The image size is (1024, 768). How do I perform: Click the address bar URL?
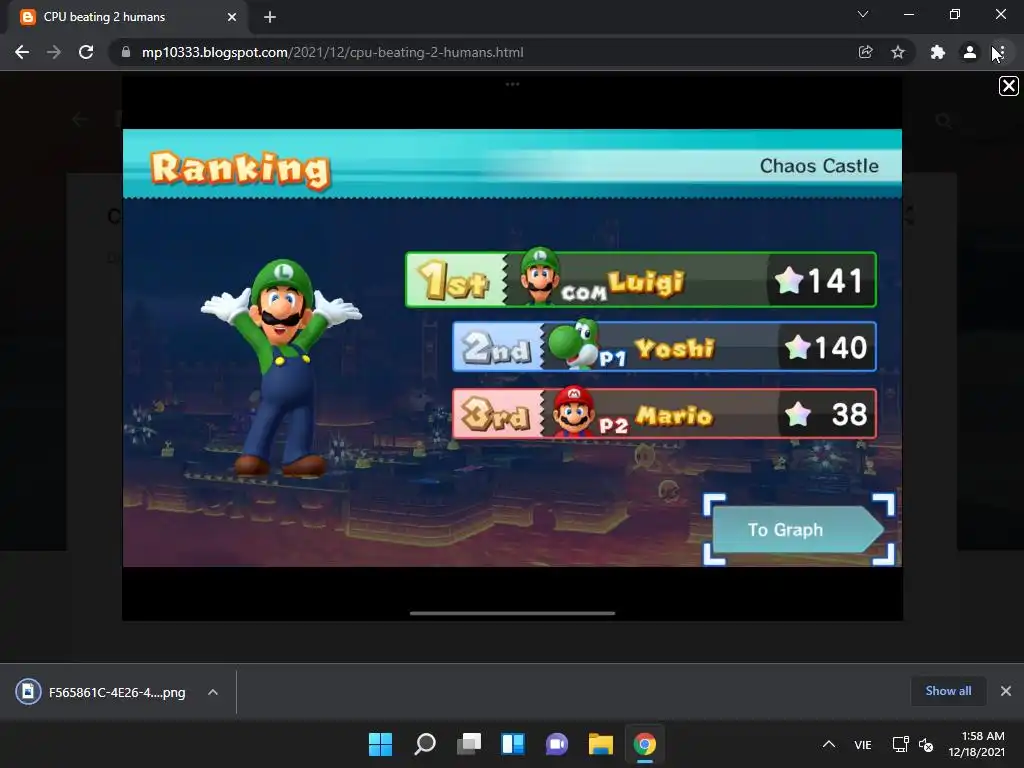pos(332,52)
